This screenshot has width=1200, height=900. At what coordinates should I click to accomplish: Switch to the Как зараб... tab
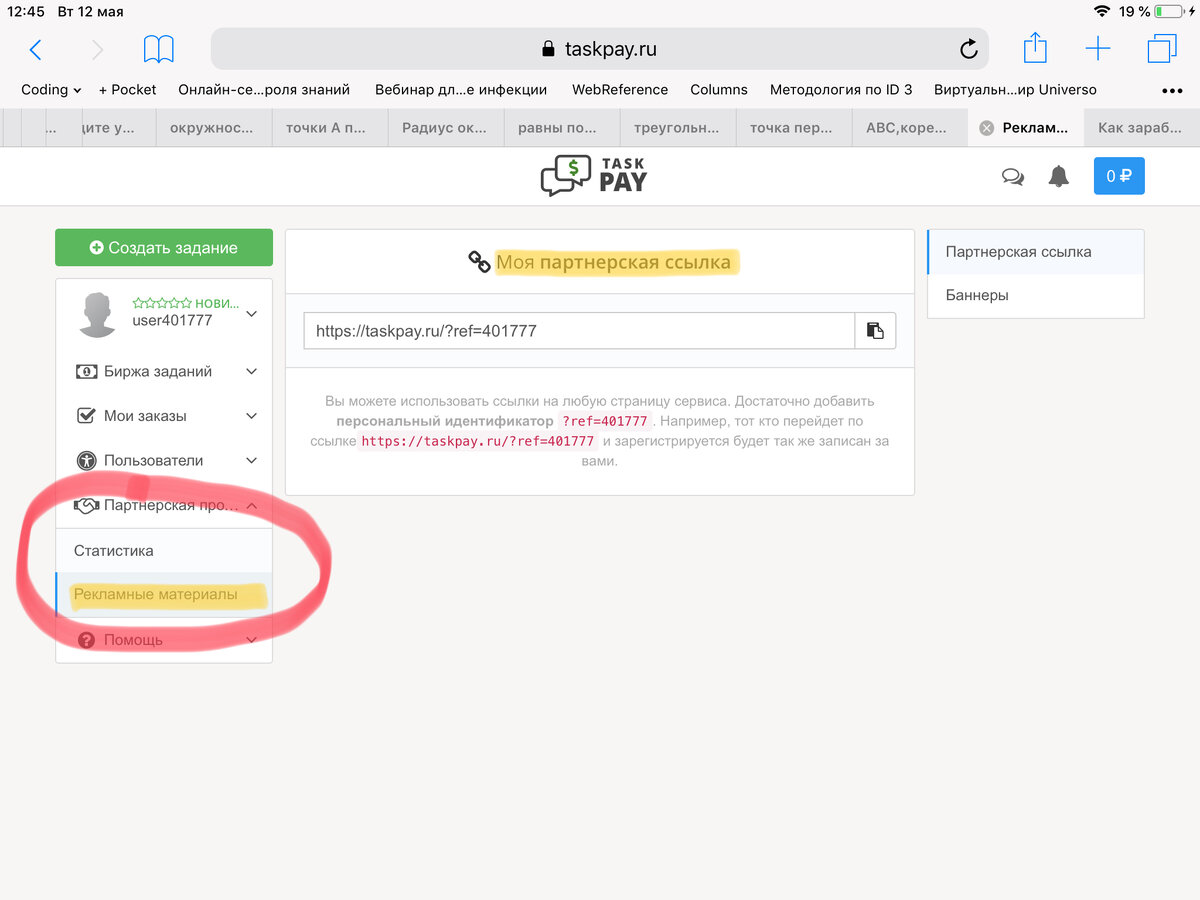1141,128
